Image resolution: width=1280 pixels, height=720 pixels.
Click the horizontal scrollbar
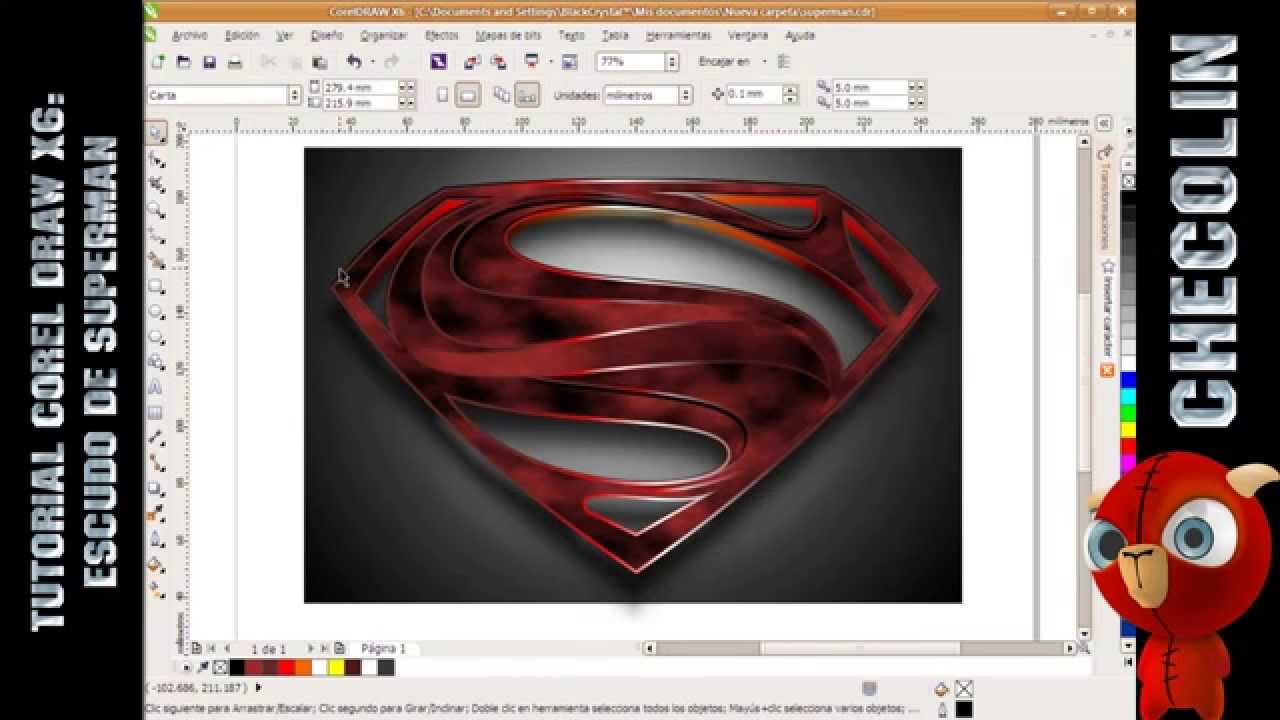[x=860, y=648]
